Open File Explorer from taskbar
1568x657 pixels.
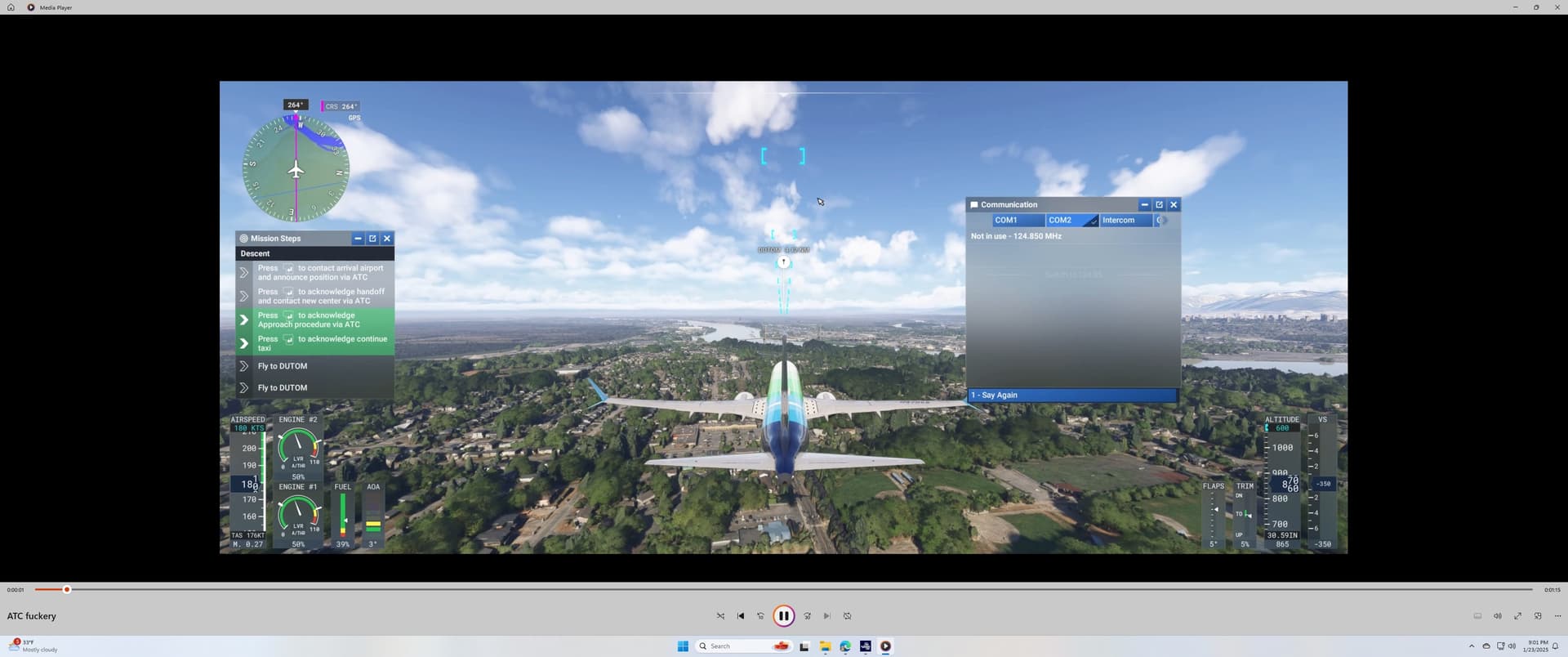[825, 646]
